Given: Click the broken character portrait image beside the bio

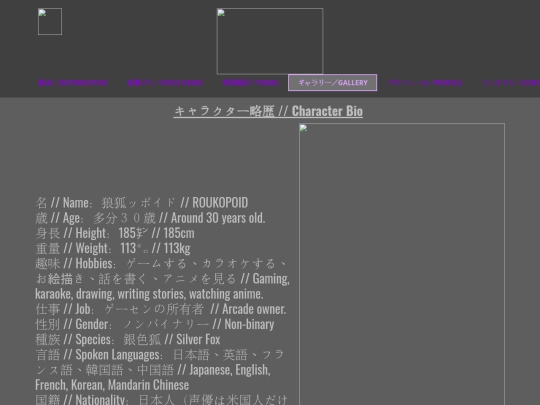Looking at the screenshot, I should (402, 264).
